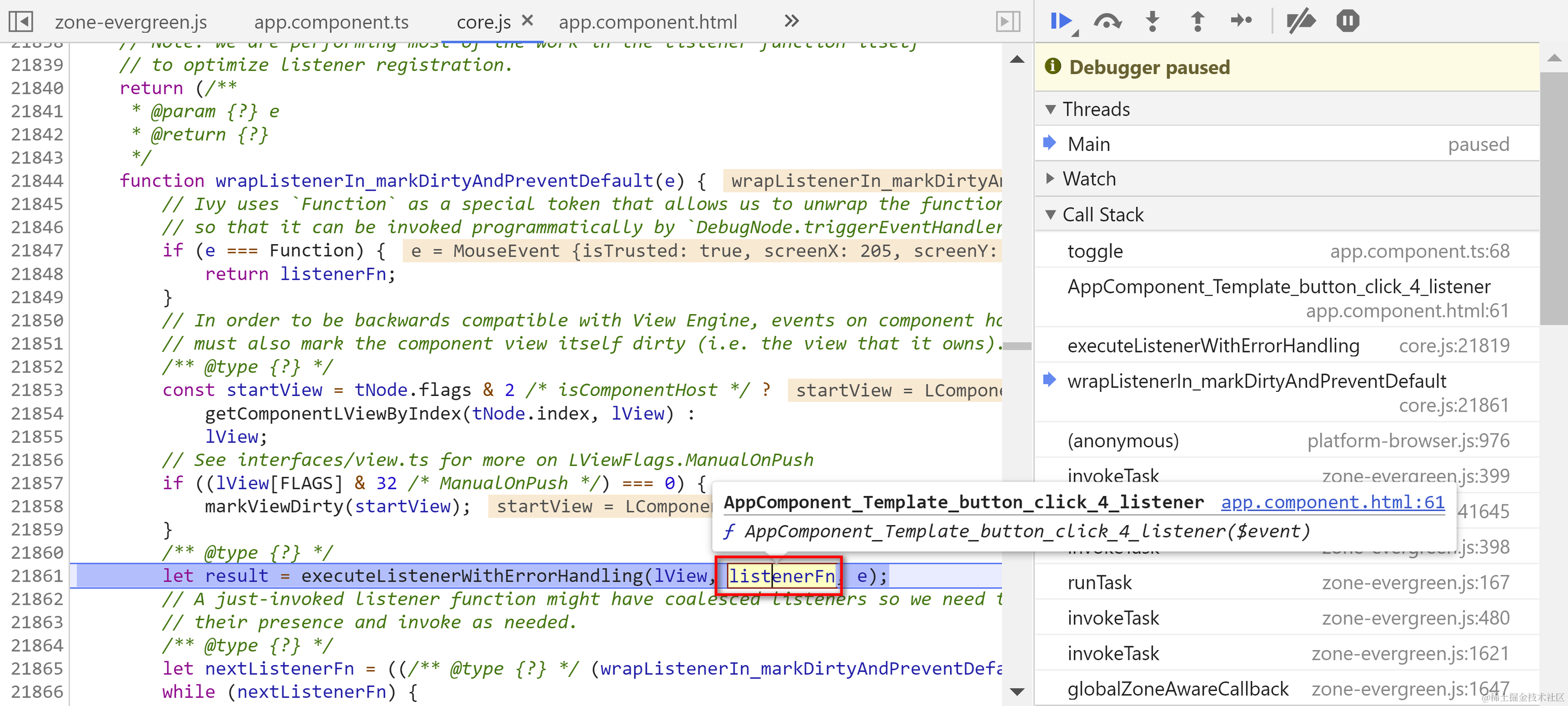Click the Step button icon
1568x706 pixels.
pos(1241,21)
